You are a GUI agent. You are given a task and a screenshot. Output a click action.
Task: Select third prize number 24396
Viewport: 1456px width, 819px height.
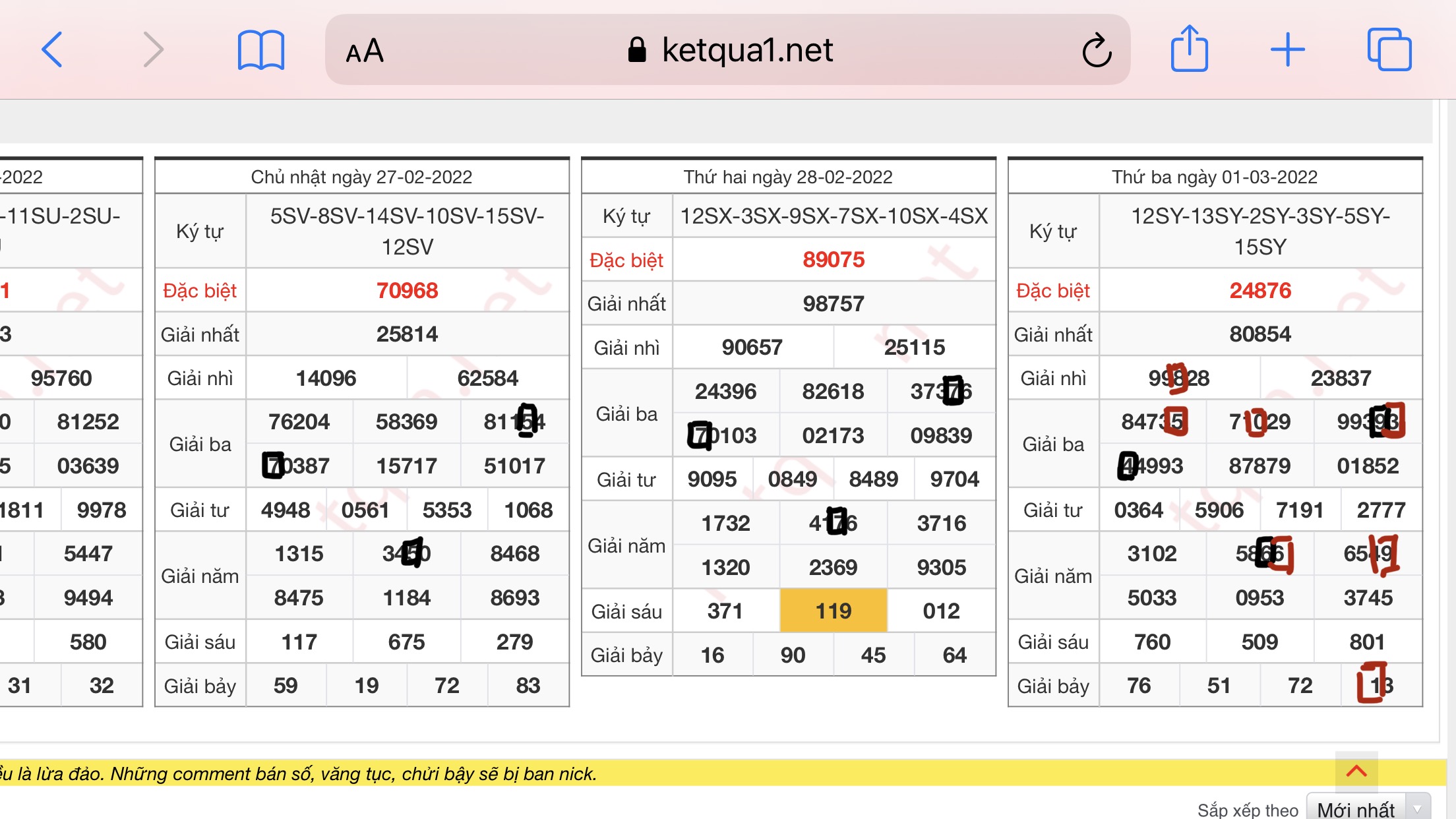point(725,391)
